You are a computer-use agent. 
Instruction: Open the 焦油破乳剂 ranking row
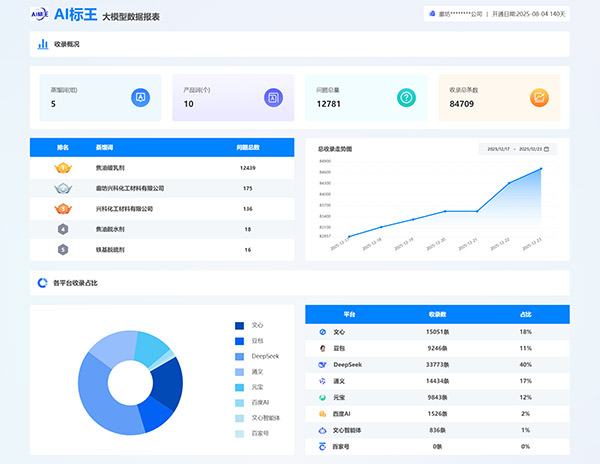tap(162, 168)
